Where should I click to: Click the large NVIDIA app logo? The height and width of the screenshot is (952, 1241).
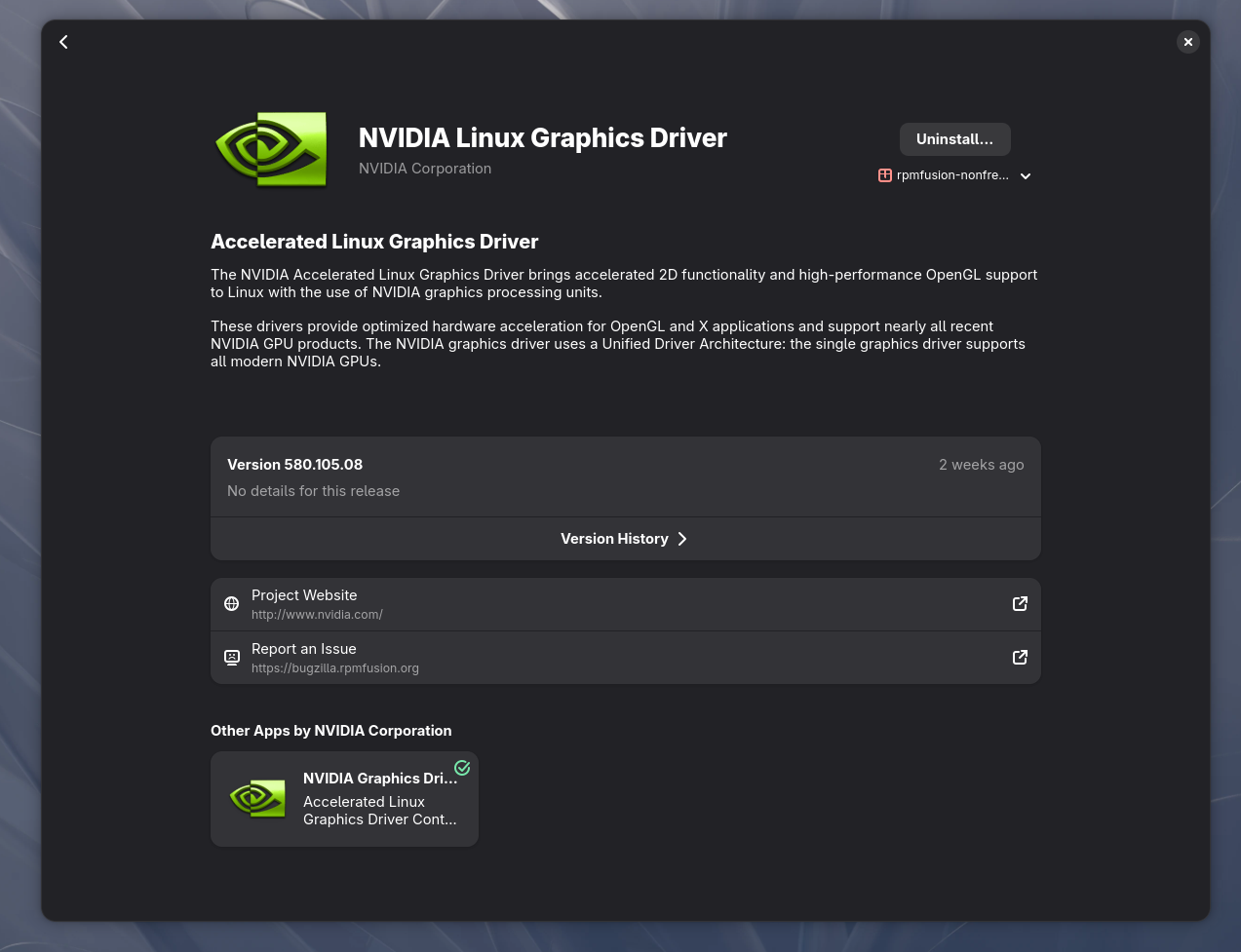pos(270,149)
